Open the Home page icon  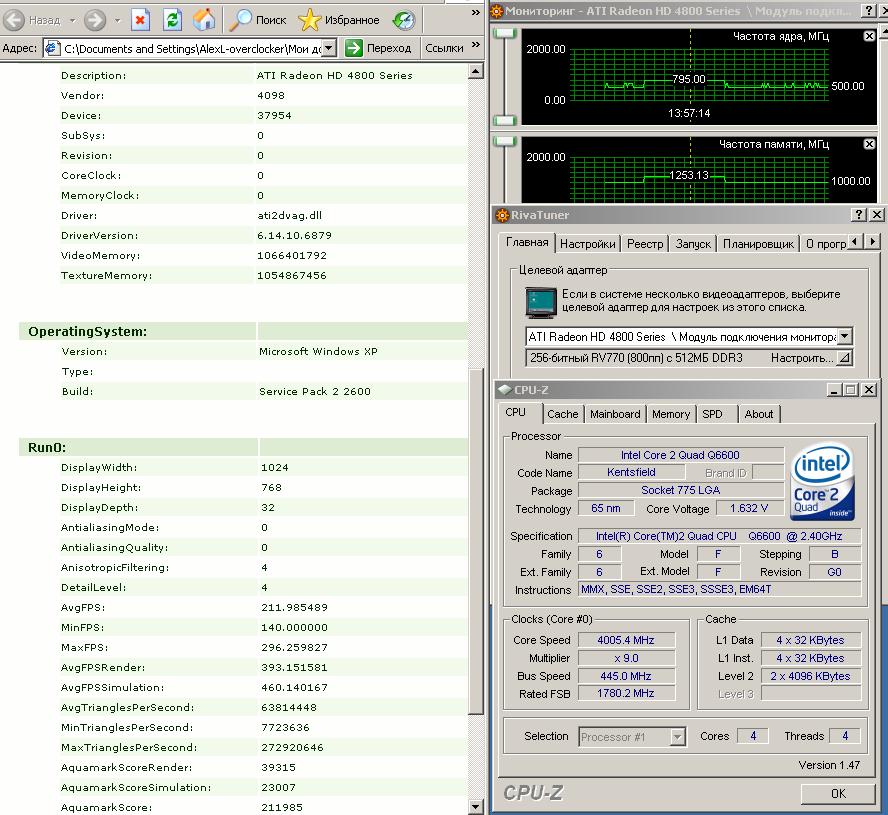pyautogui.click(x=204, y=20)
